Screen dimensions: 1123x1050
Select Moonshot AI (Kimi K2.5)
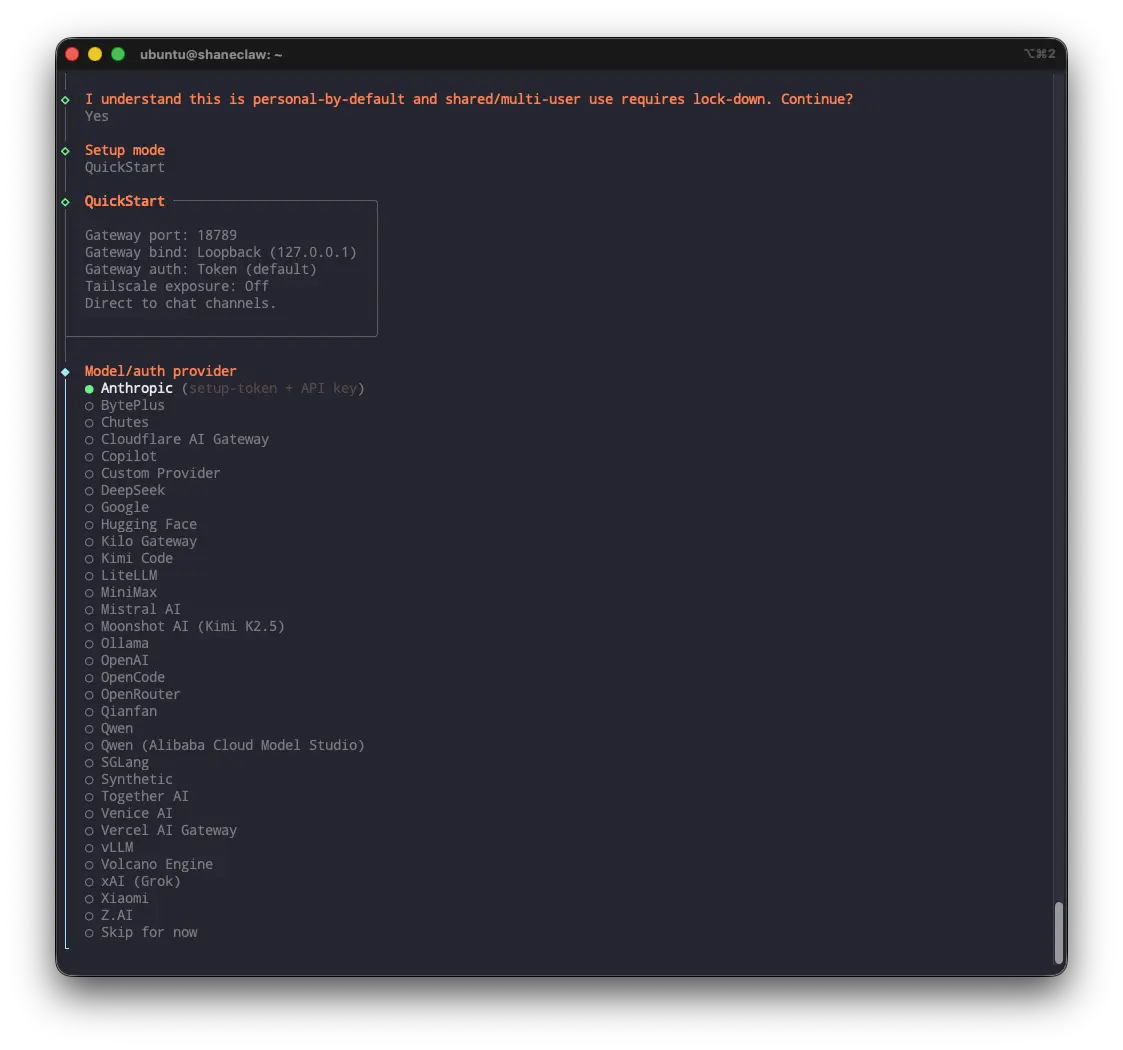click(x=185, y=627)
